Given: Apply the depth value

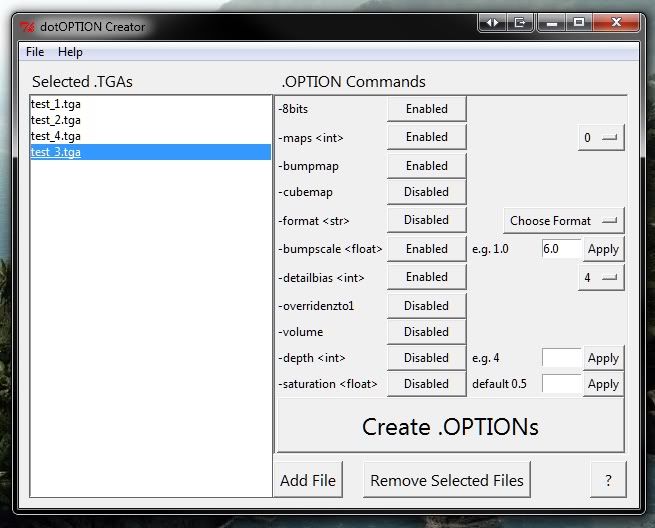Looking at the screenshot, I should click(603, 358).
